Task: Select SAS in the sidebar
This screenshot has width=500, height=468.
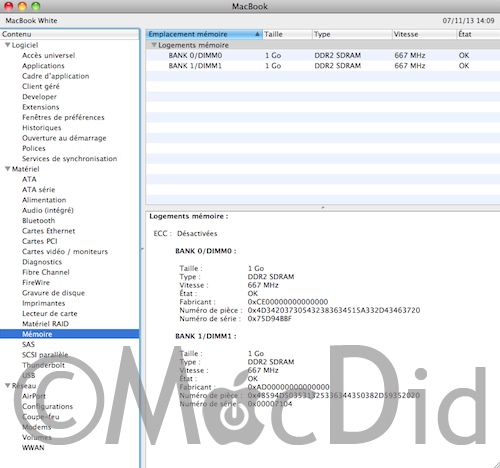Action: click(28, 344)
